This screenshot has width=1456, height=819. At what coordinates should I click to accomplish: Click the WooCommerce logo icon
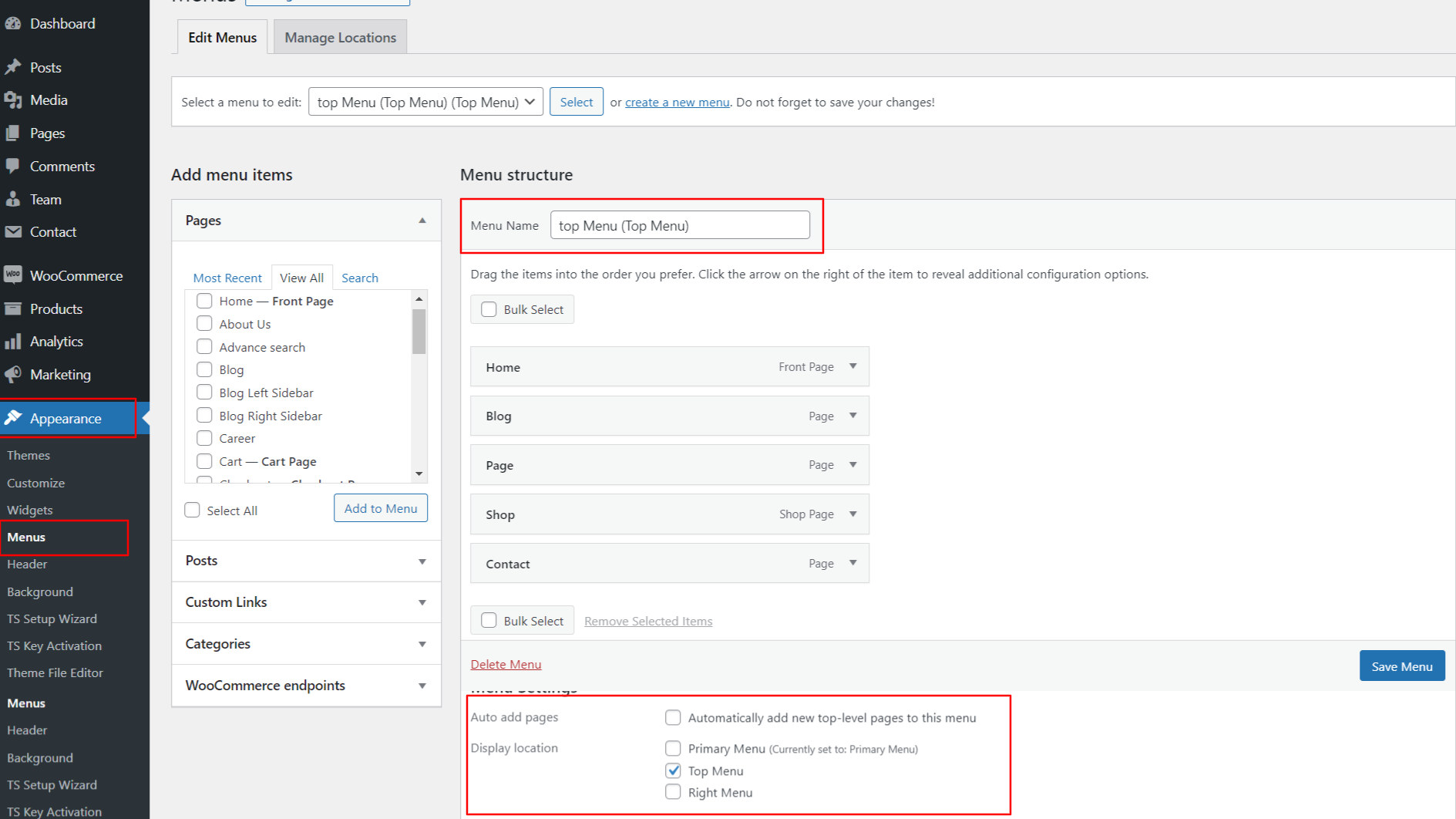[x=13, y=275]
